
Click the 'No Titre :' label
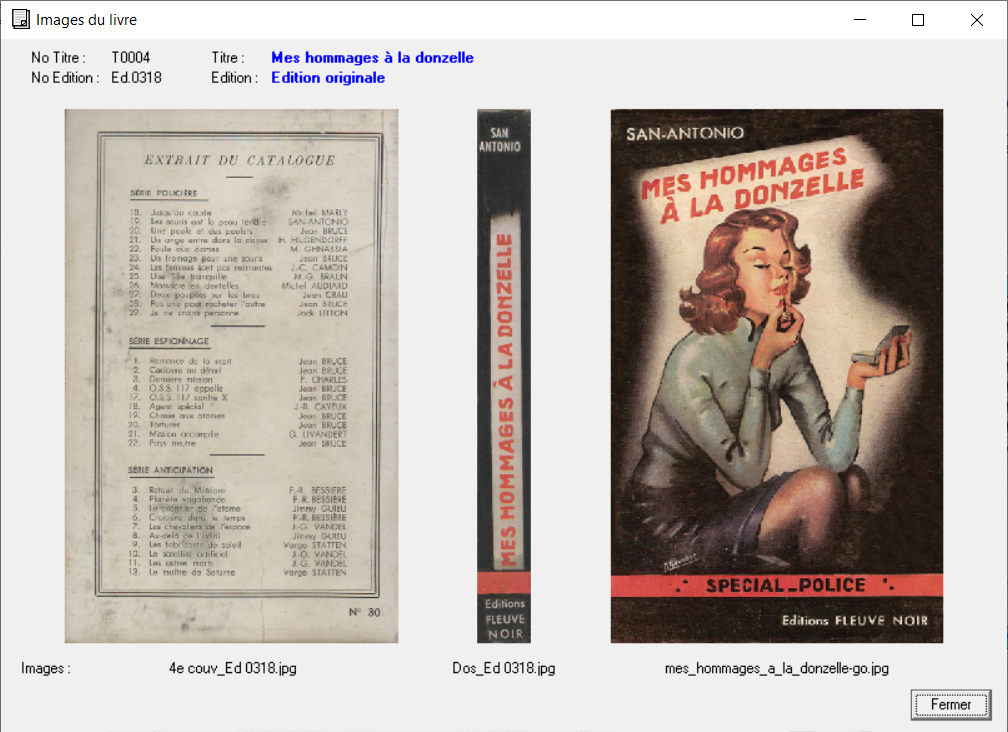click(58, 58)
